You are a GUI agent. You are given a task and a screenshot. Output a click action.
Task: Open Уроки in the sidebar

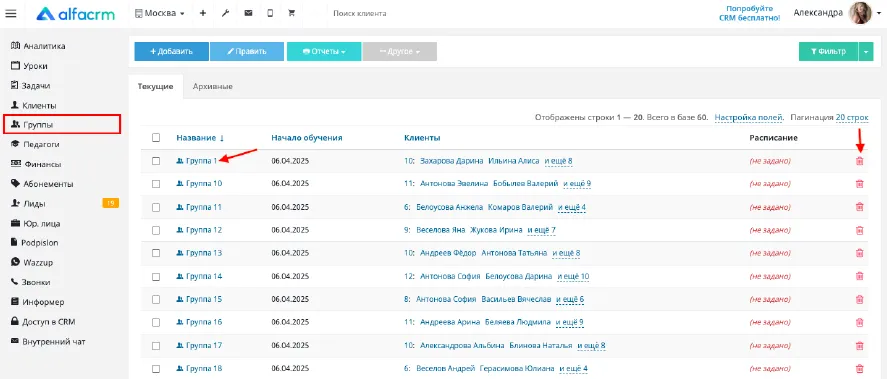29,66
